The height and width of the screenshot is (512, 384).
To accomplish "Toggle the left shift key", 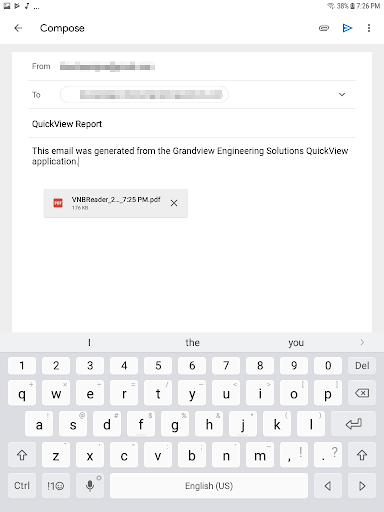I will click(x=22, y=455).
